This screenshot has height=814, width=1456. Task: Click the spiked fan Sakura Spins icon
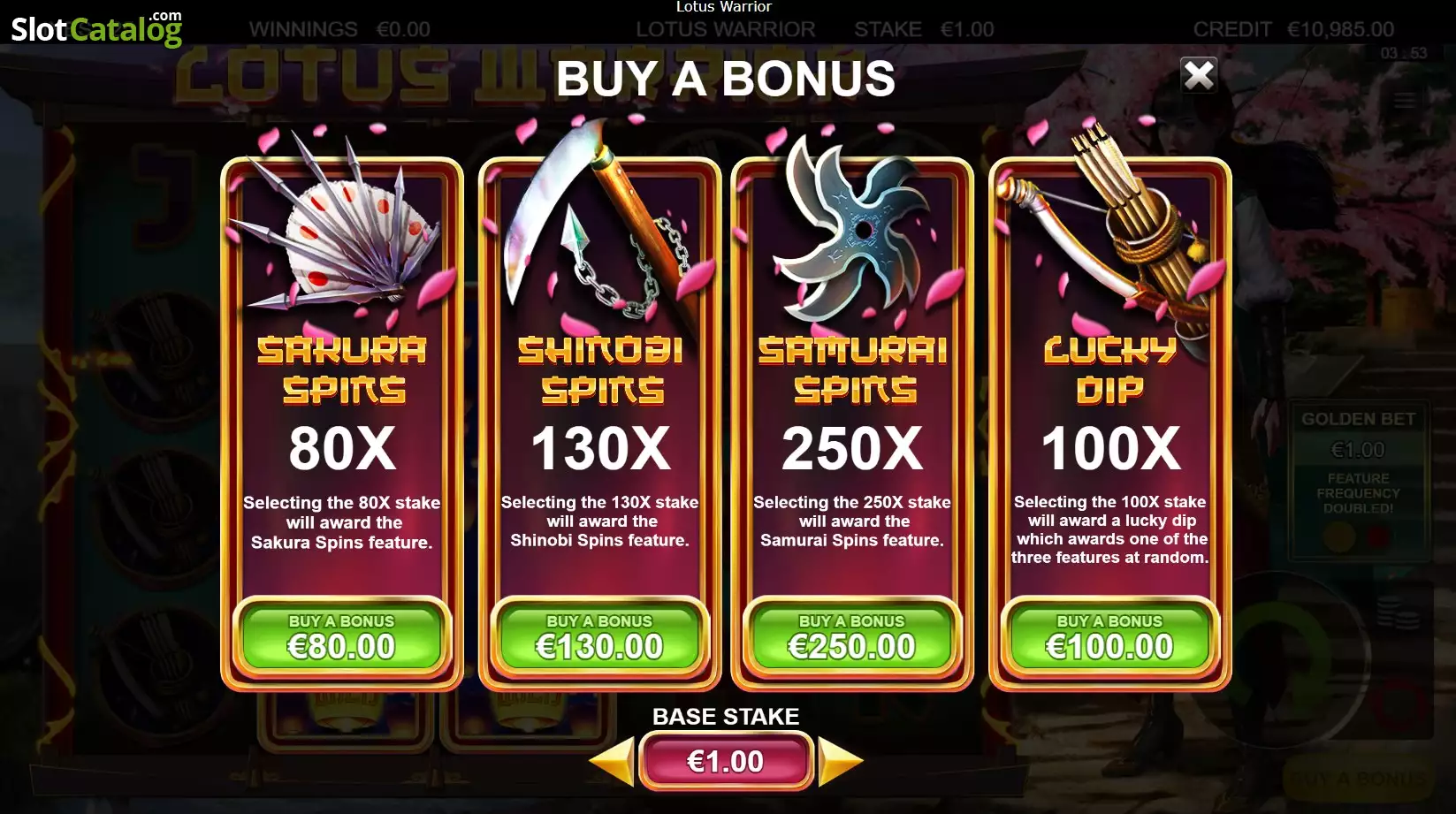341,225
